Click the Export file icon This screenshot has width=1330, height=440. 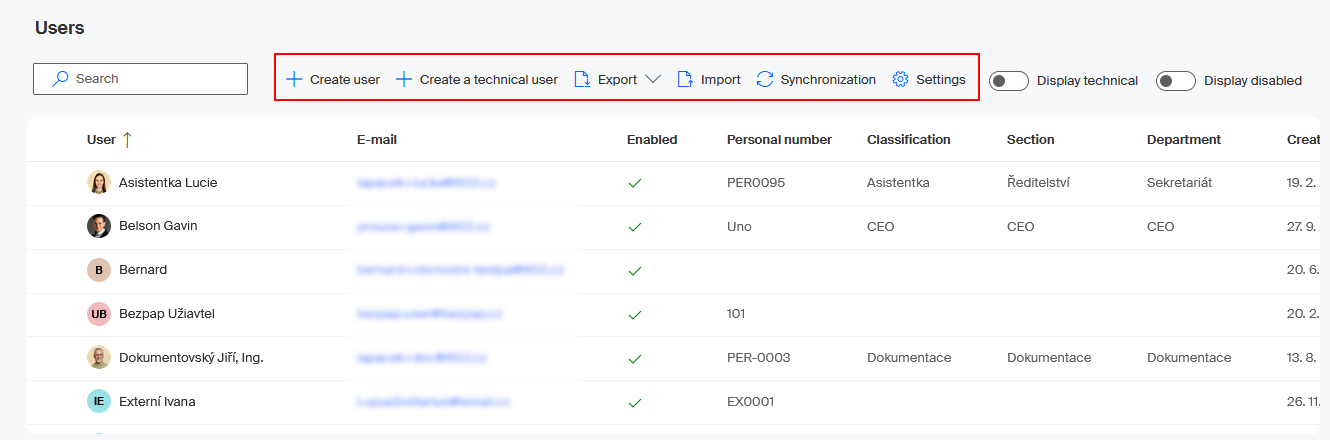(582, 79)
